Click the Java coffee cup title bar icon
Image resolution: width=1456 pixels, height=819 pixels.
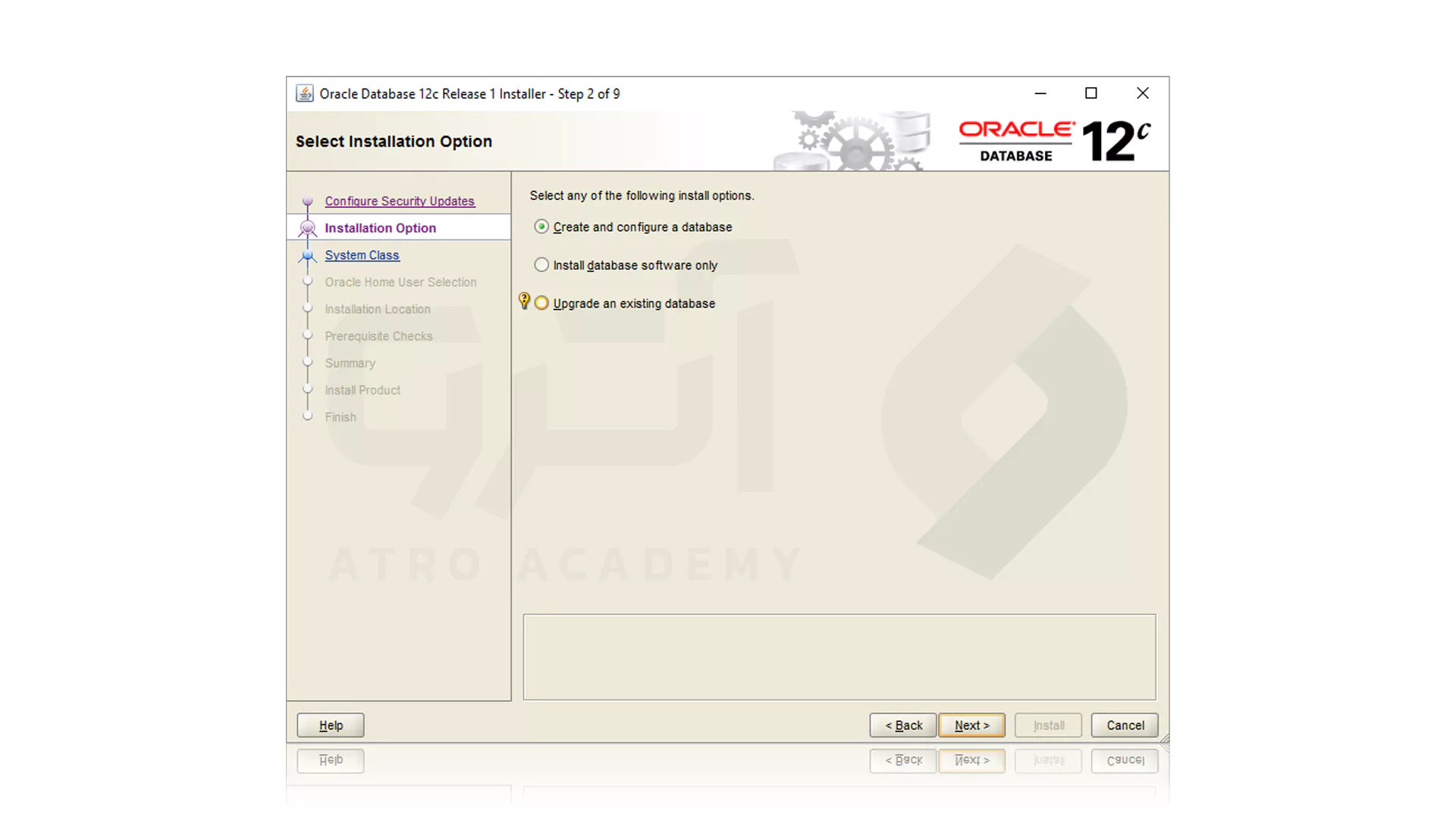click(x=304, y=93)
